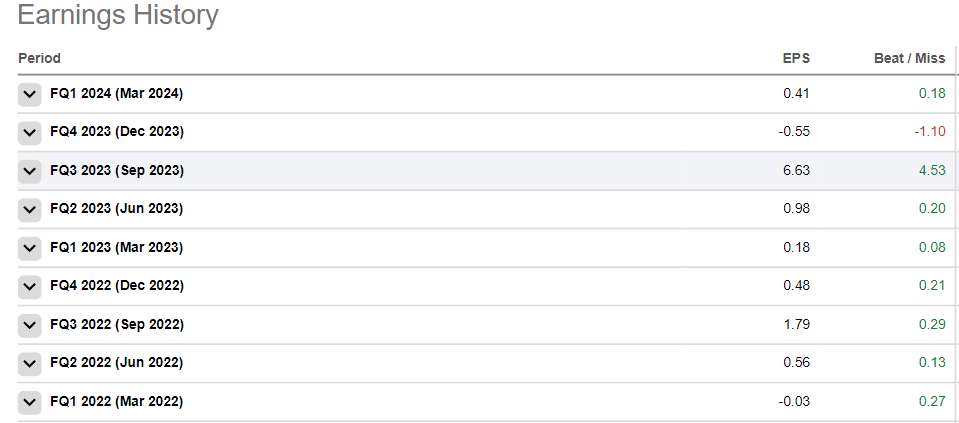Click the 4.53 beat value

(x=931, y=171)
